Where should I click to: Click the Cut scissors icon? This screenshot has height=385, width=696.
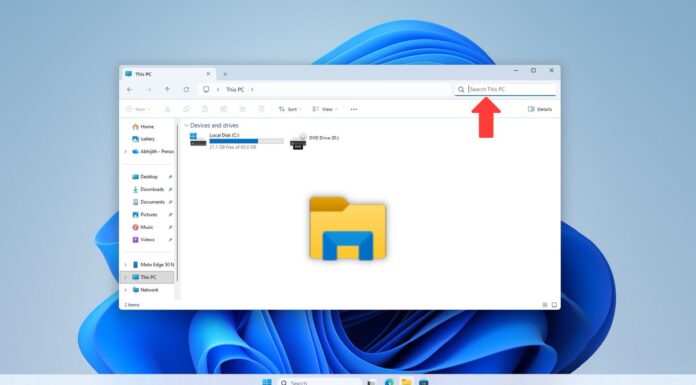(167, 109)
